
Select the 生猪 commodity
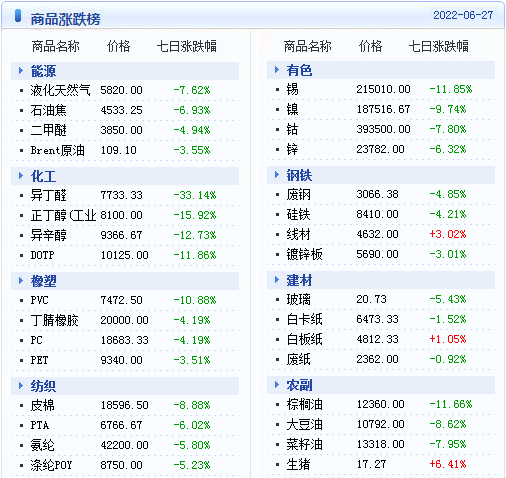pyautogui.click(x=298, y=464)
